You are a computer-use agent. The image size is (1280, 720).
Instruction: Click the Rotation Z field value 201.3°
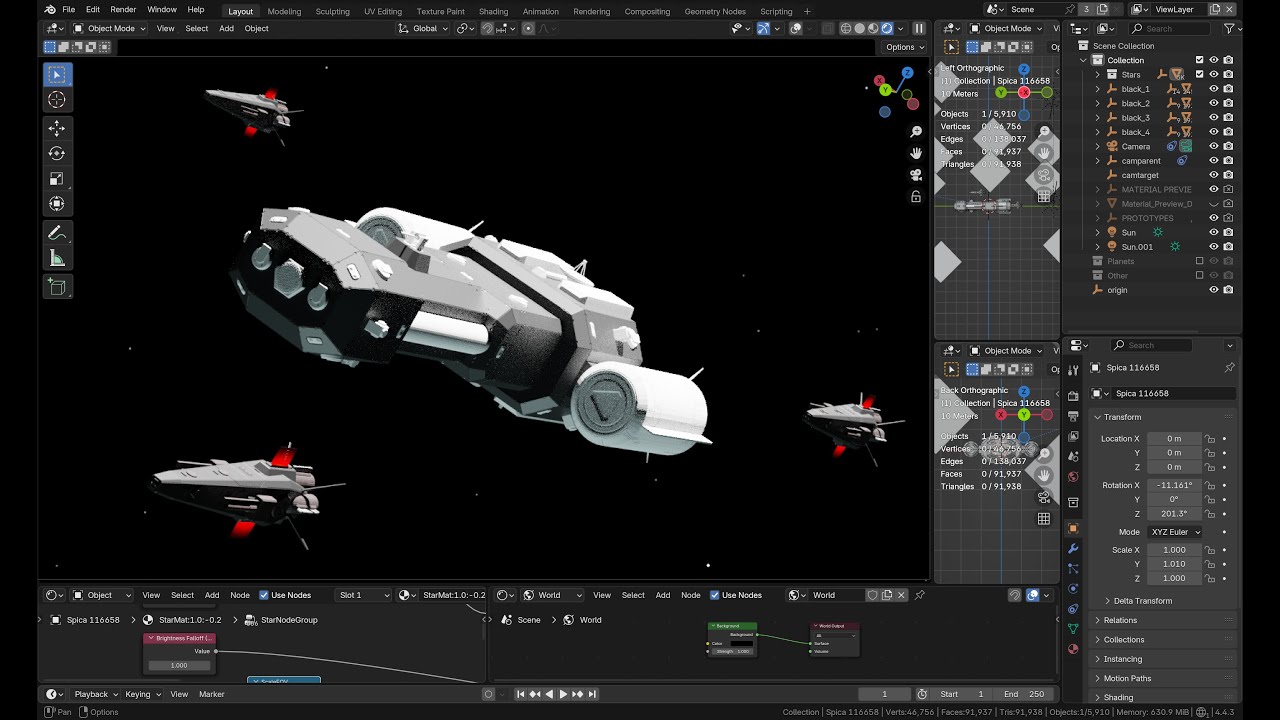coord(1174,514)
